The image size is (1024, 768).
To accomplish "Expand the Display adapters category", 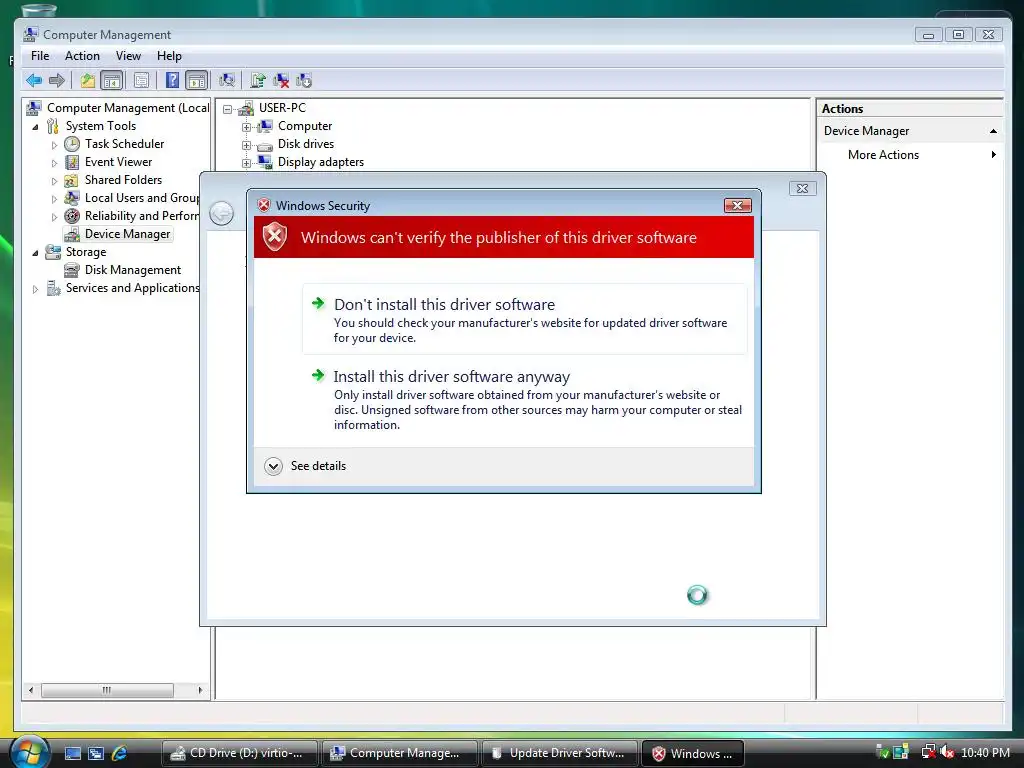I will (246, 163).
